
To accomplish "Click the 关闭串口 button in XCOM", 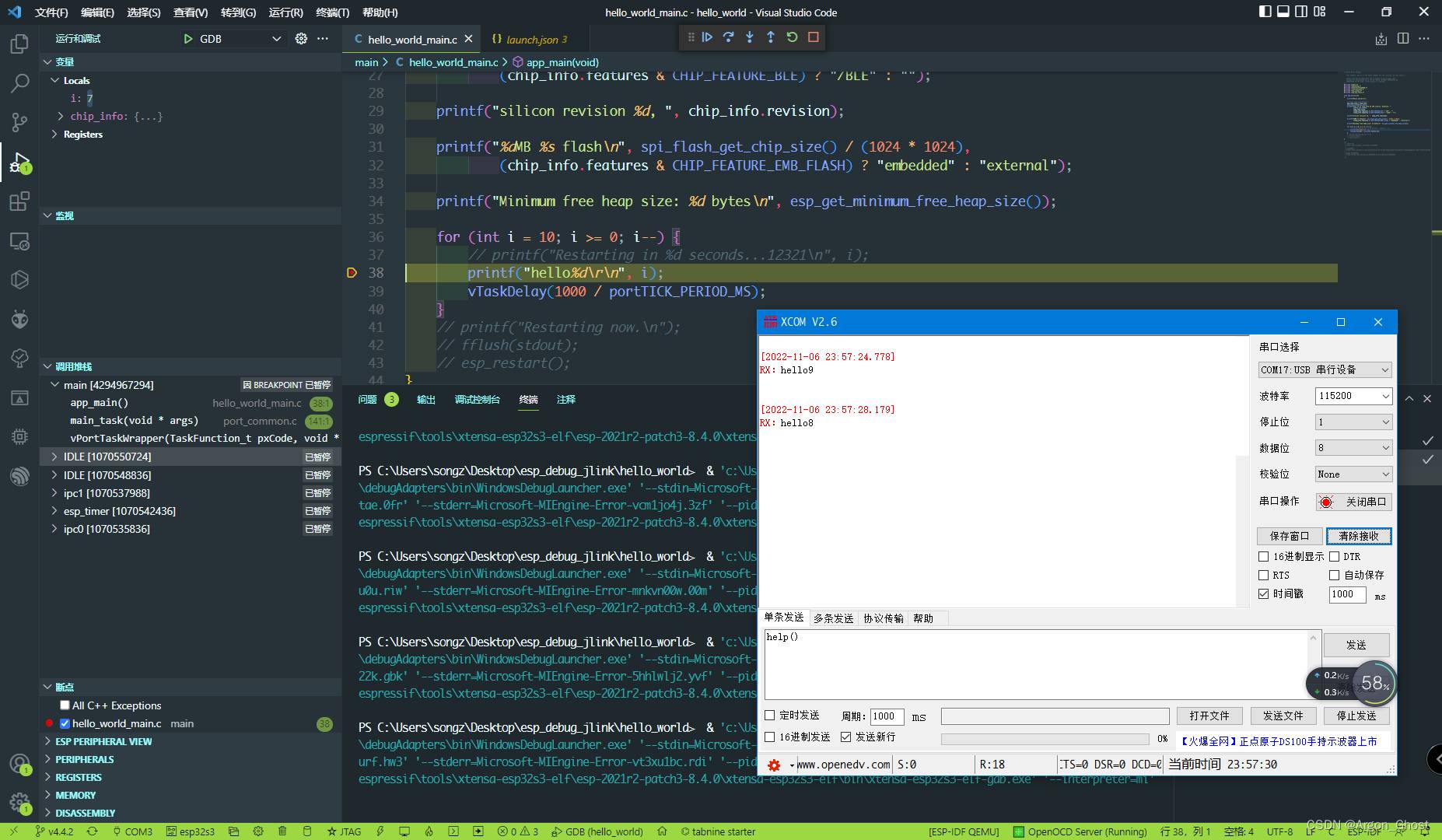I will 1353,502.
